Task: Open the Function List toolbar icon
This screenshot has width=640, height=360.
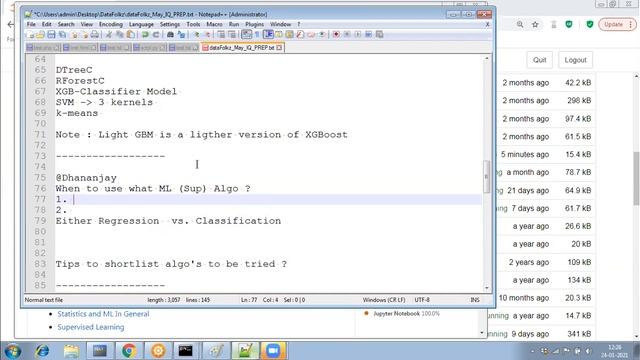Action: coord(300,35)
